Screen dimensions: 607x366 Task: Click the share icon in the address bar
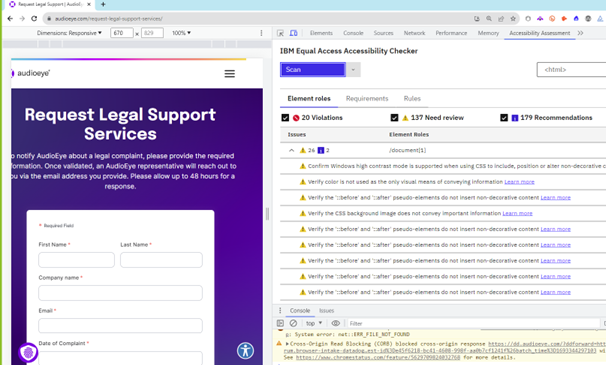pos(501,19)
